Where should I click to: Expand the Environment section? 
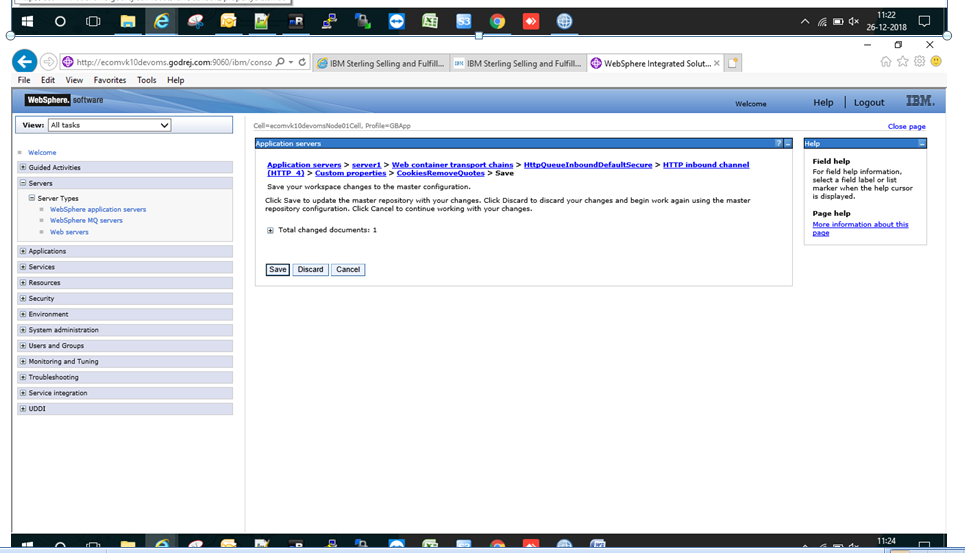click(x=23, y=314)
